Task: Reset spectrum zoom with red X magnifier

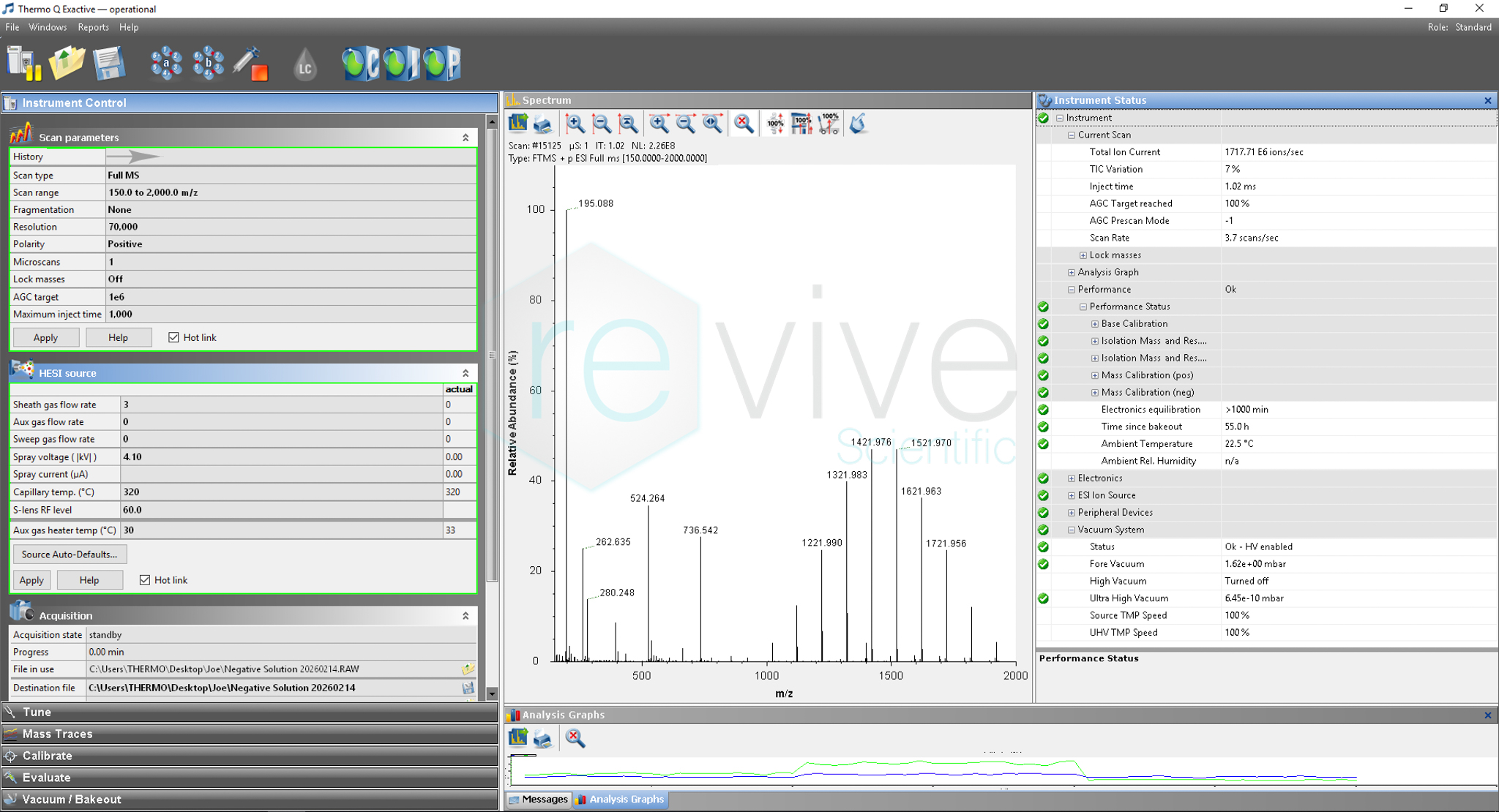Action: pyautogui.click(x=744, y=124)
